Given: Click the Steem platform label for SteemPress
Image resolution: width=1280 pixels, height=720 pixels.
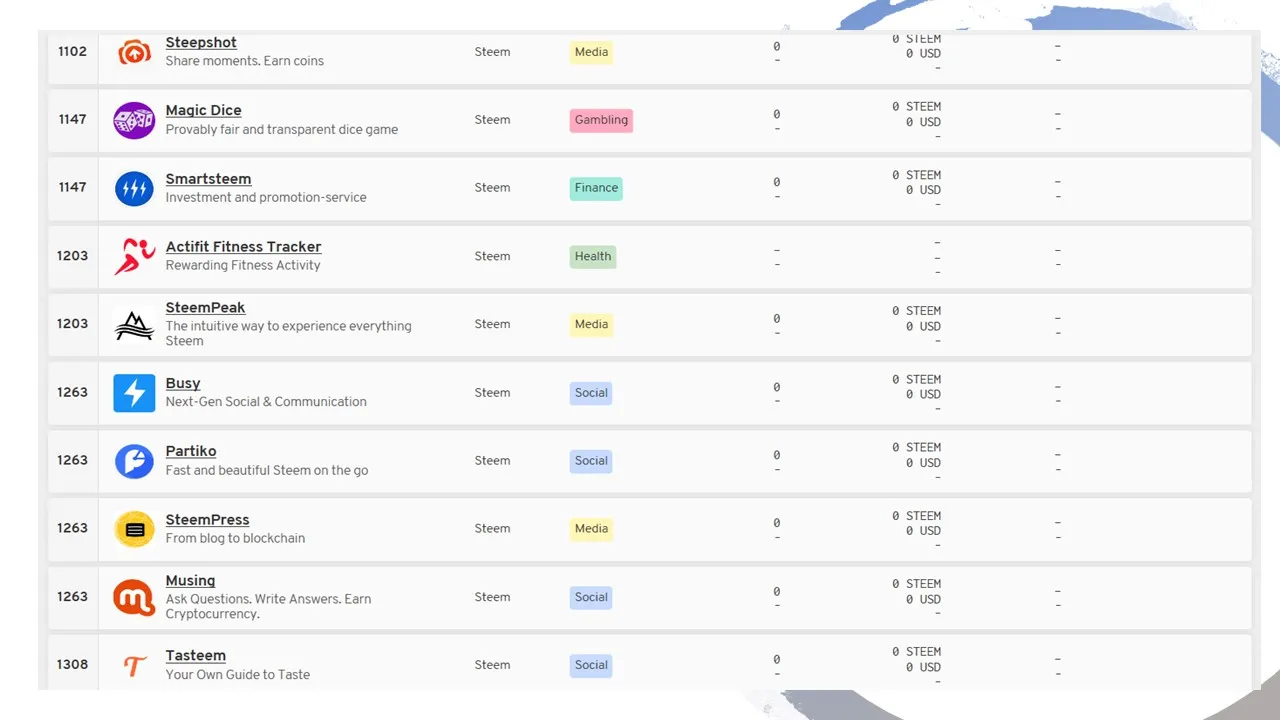Looking at the screenshot, I should point(492,529).
